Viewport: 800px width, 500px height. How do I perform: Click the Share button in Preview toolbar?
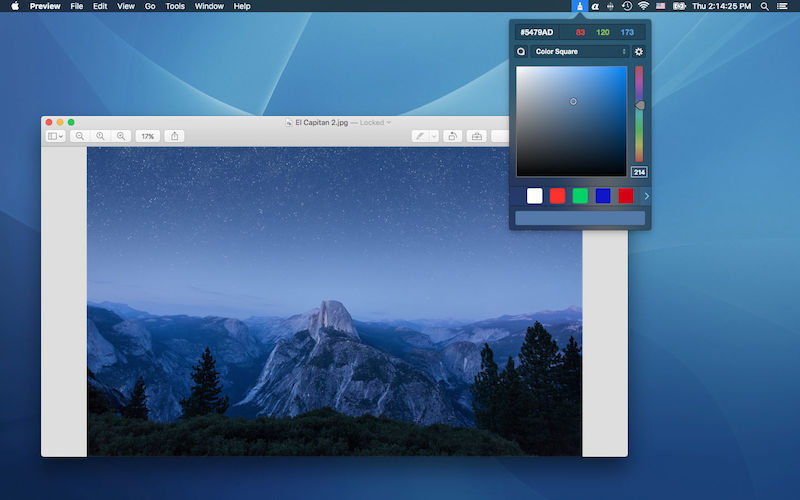click(174, 136)
